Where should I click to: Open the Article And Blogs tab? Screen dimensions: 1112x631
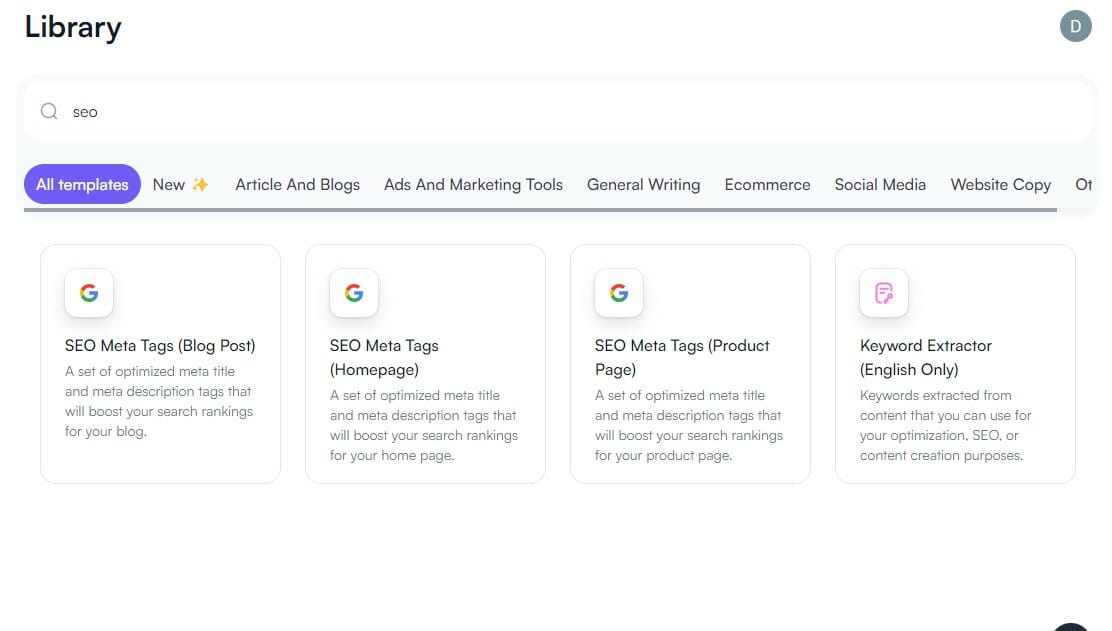pos(297,184)
